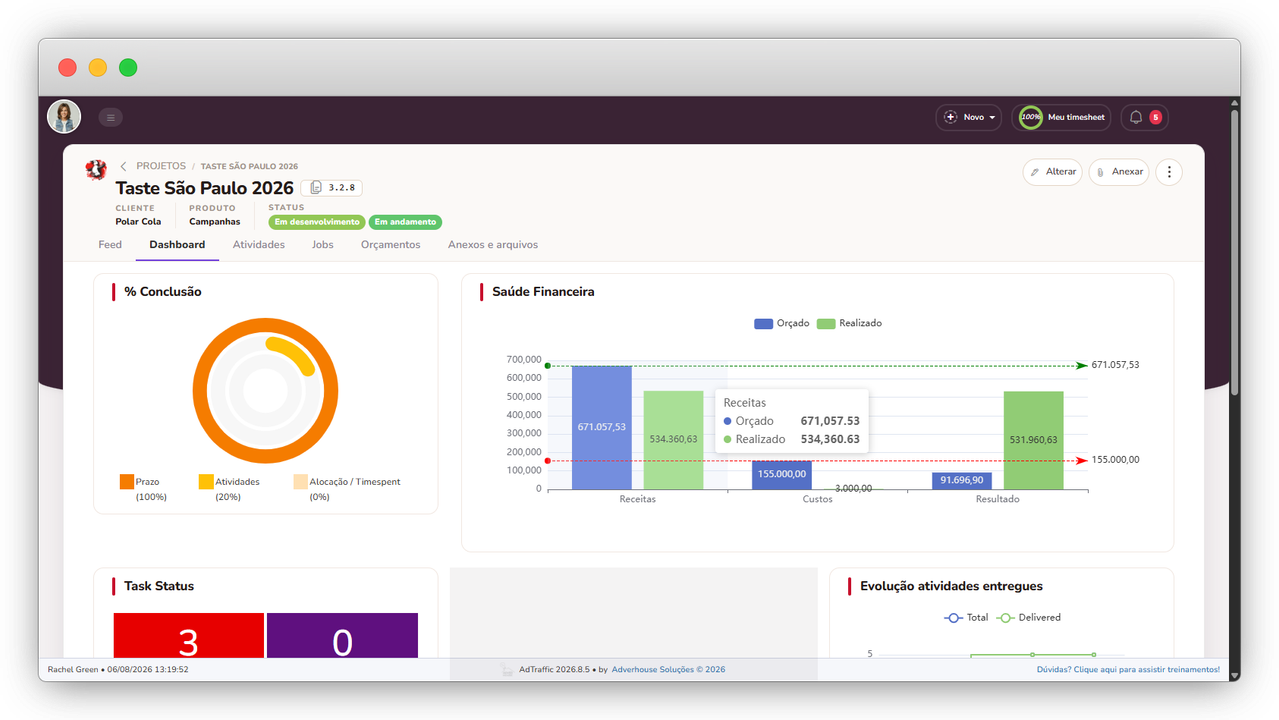The image size is (1279, 720).
Task: Toggle the hamburger sidebar menu icon
Action: [111, 117]
